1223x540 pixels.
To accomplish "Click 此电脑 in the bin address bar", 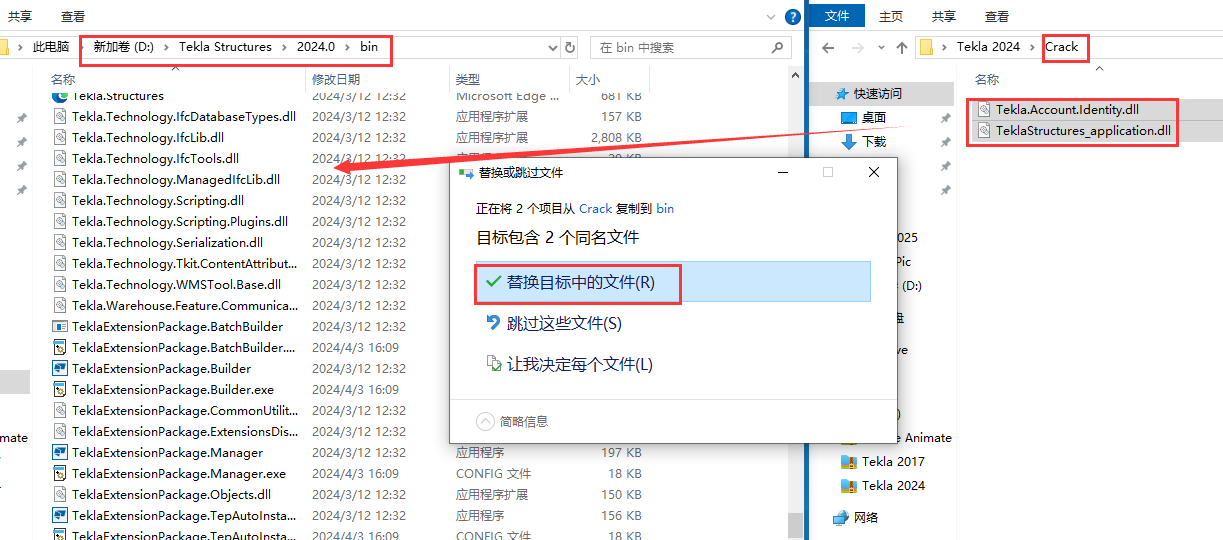I will [51, 47].
